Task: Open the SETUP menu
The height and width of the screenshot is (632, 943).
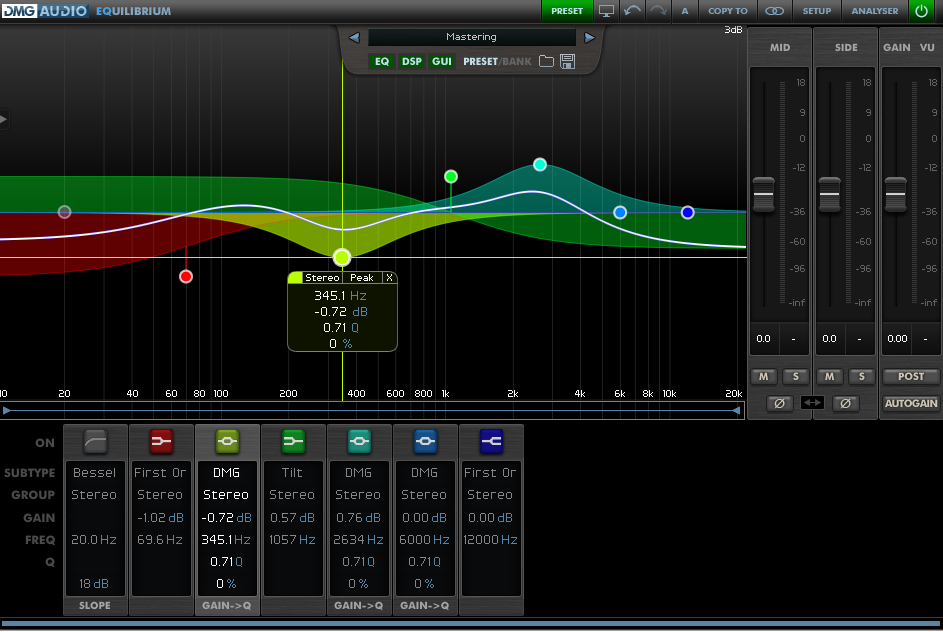Action: (x=817, y=11)
